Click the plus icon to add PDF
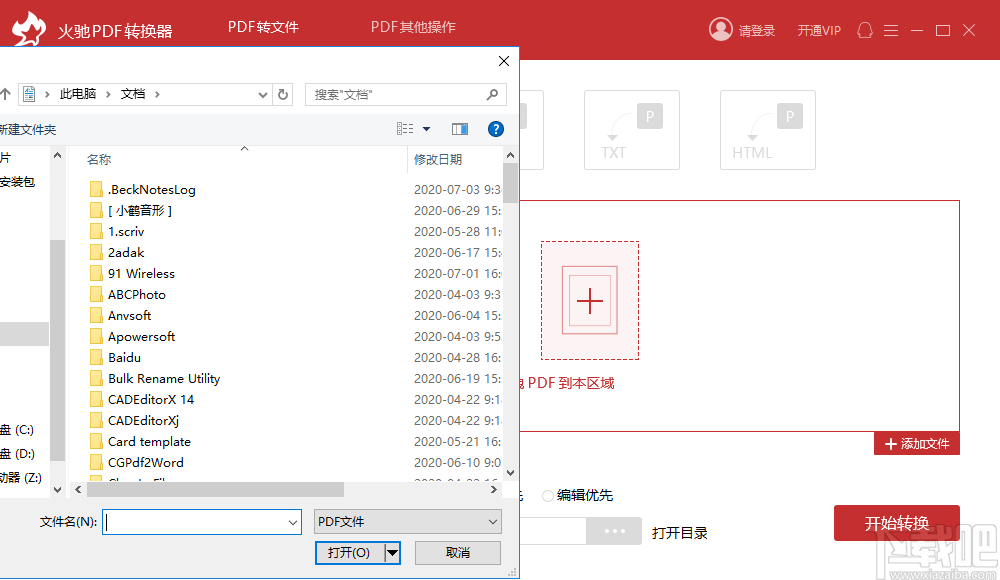1000x580 pixels. click(x=590, y=301)
